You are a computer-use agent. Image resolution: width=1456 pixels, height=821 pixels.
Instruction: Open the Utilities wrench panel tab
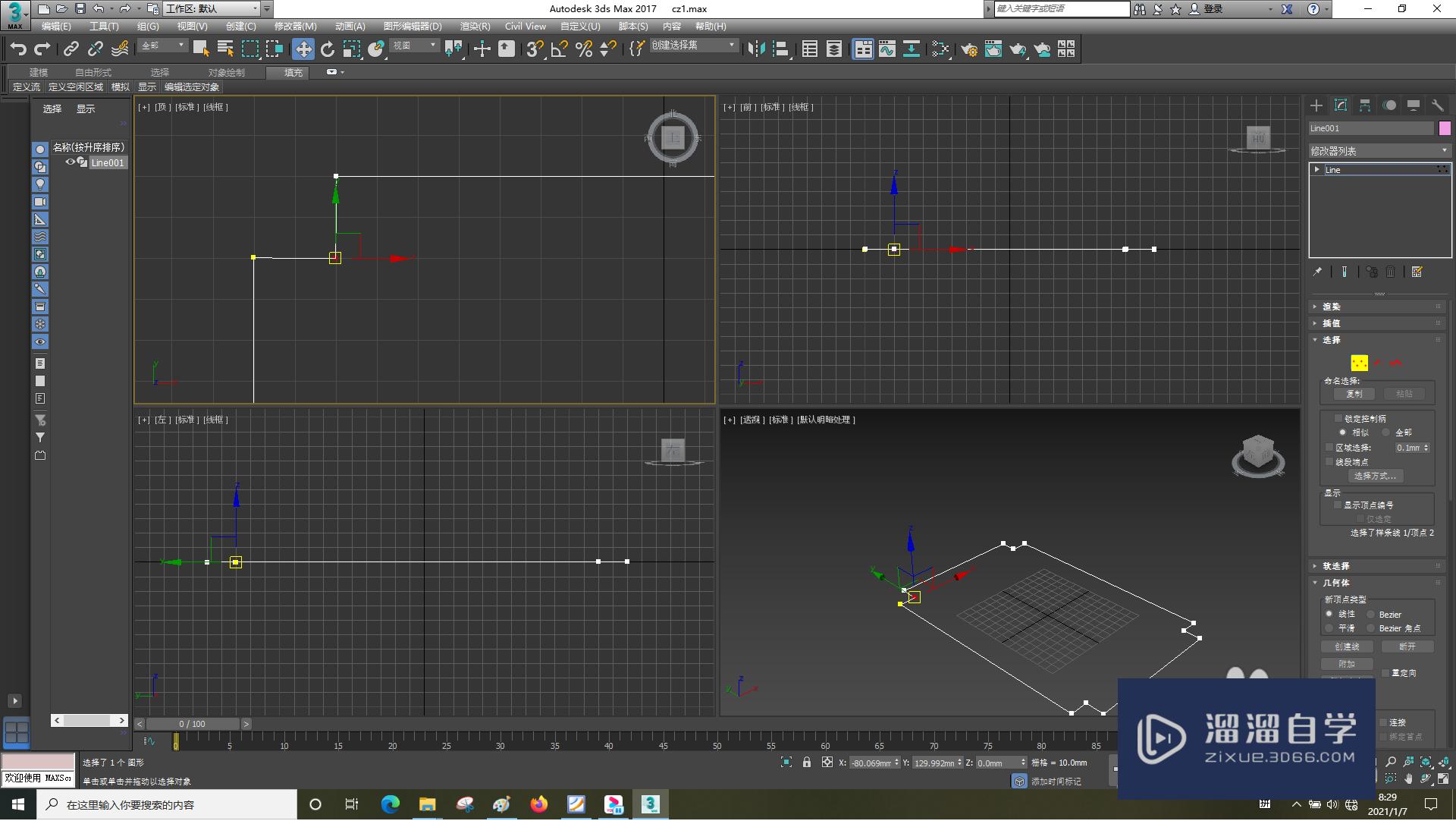click(1438, 105)
